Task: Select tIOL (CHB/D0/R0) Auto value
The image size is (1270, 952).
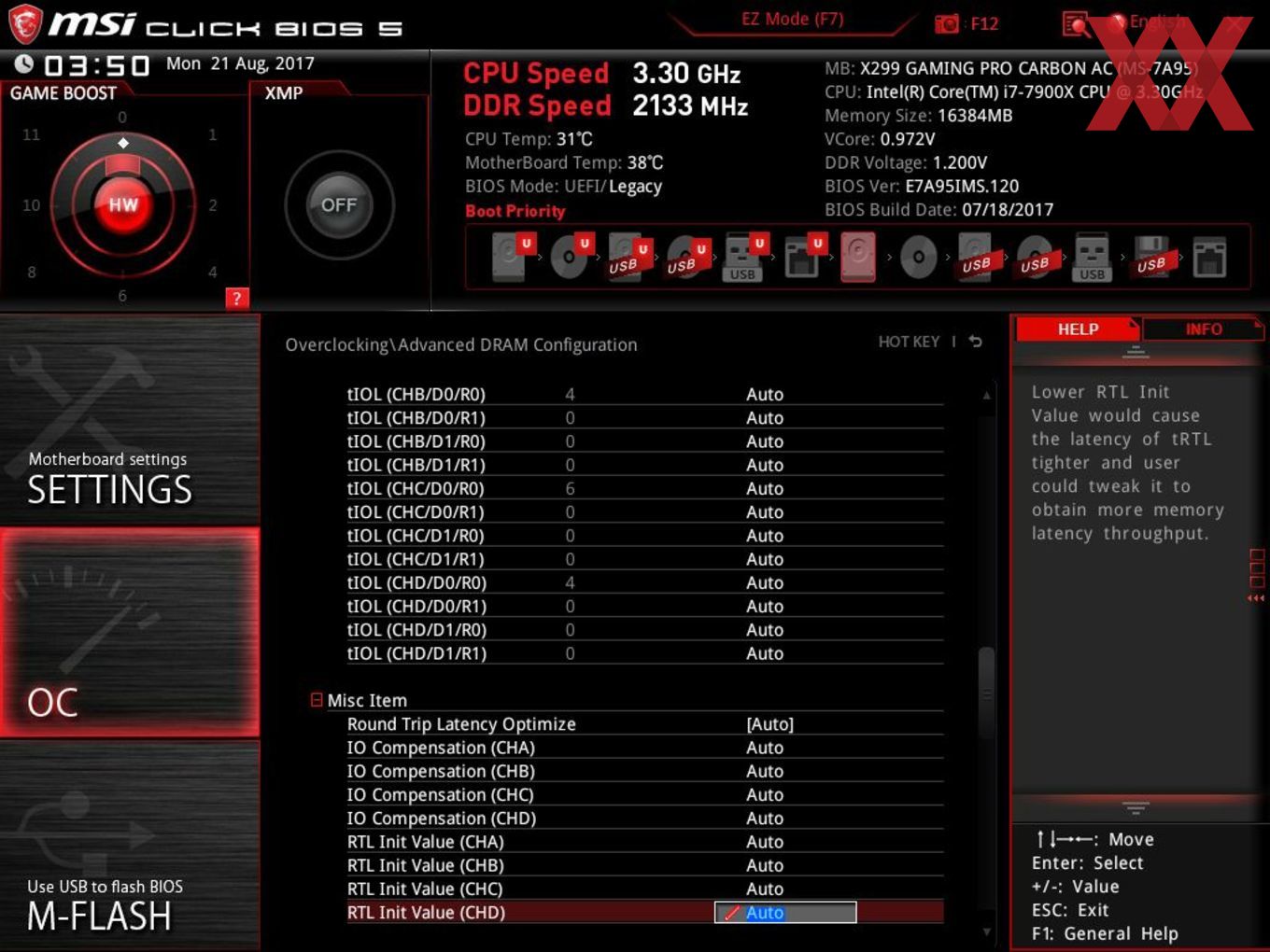Action: tap(764, 394)
